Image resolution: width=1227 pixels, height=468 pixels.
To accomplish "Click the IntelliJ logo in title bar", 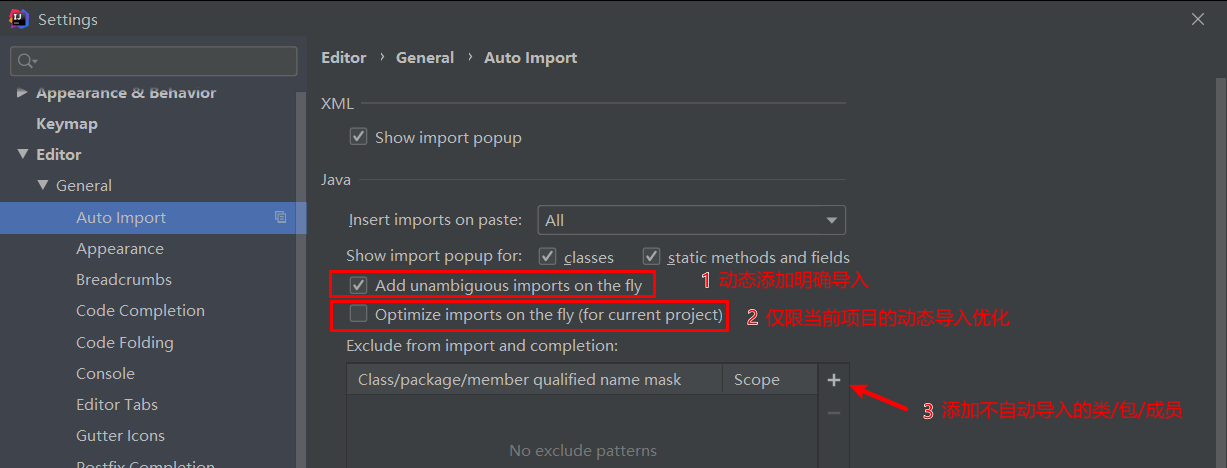I will point(18,19).
